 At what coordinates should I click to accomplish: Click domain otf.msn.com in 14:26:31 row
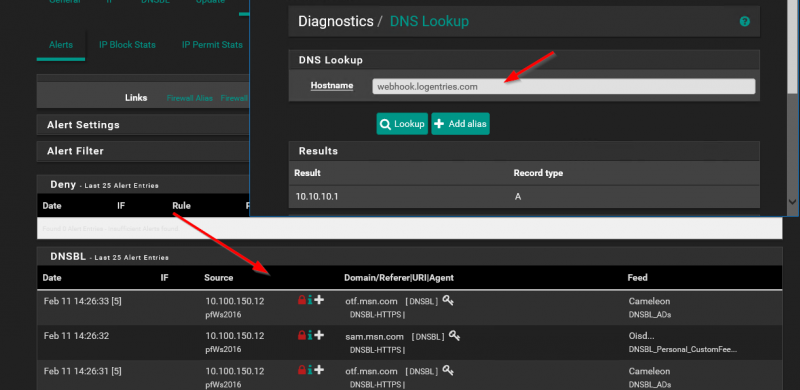371,371
